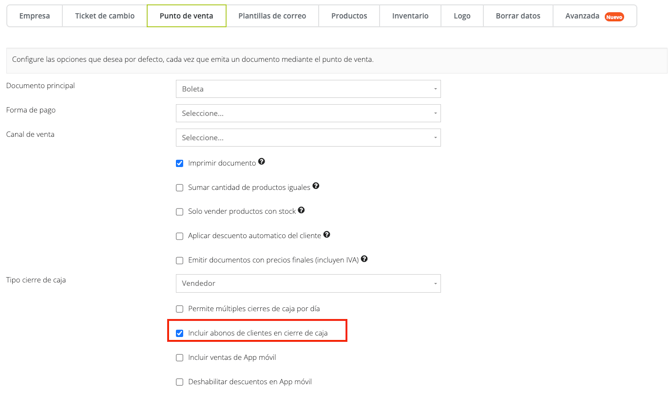Viewport: 670px width, 393px height.
Task: Open help icon for Sumar cantidad de productos iguales
Action: (316, 186)
